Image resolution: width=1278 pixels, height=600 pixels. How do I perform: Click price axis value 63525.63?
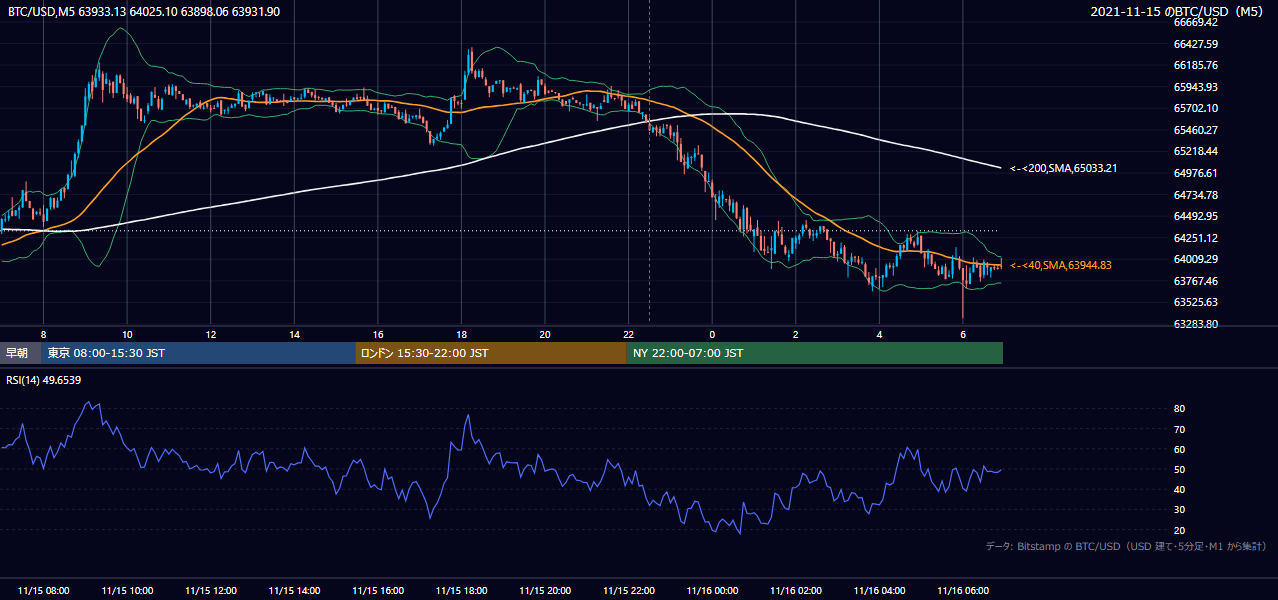pos(1195,302)
